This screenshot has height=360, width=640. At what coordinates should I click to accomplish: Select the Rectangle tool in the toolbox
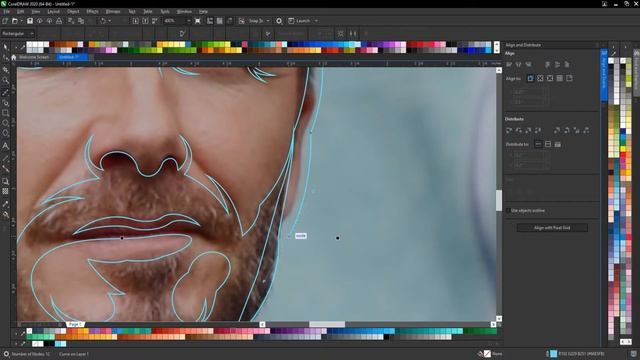coord(5,113)
